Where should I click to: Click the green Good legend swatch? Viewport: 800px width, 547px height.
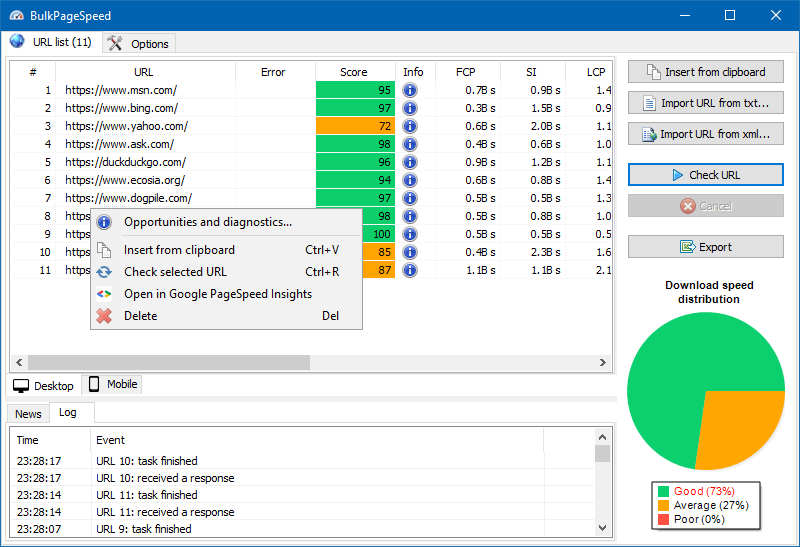click(x=663, y=491)
